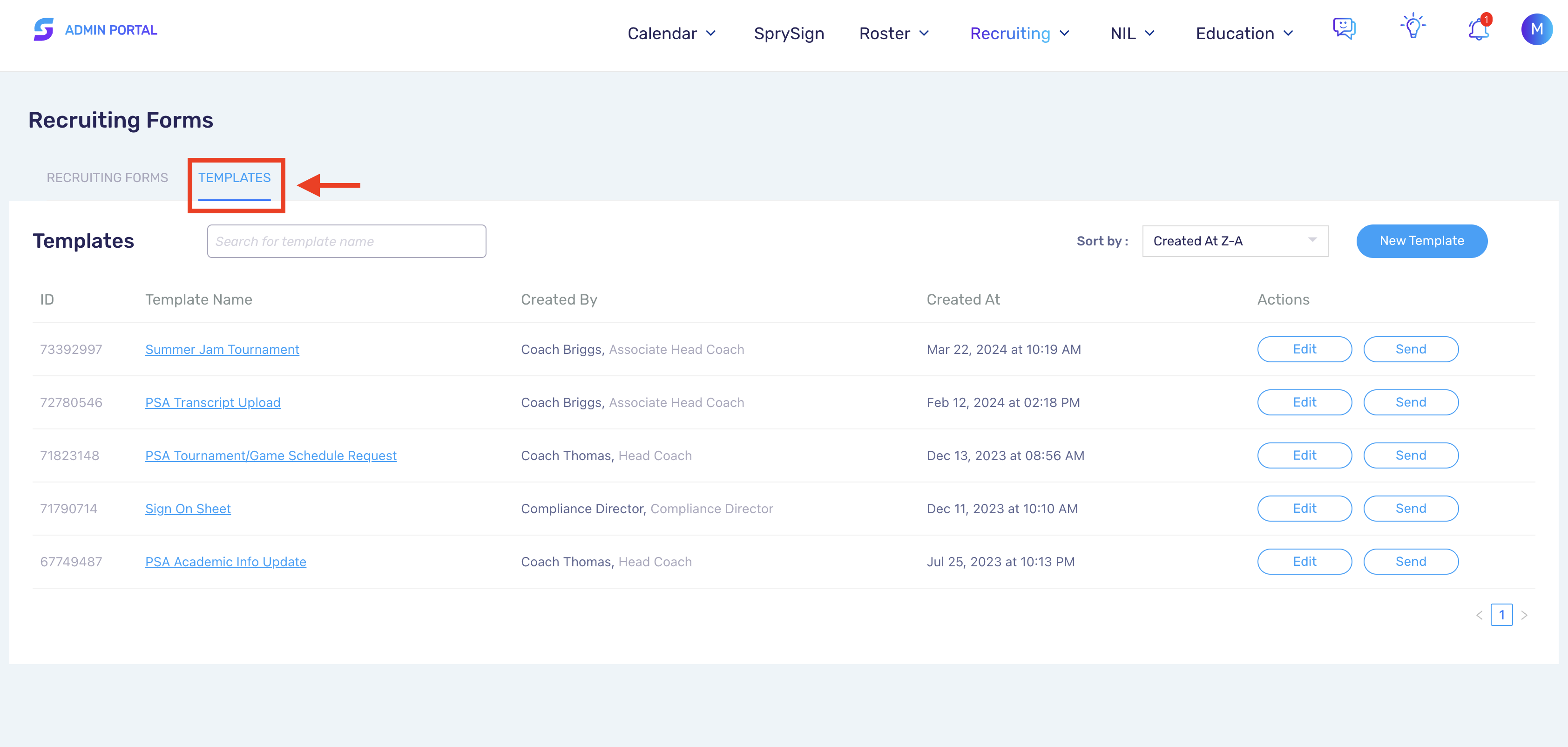Click date Dec 11, 2023 at 10:10 AM
Image resolution: width=1568 pixels, height=747 pixels.
click(x=1002, y=509)
